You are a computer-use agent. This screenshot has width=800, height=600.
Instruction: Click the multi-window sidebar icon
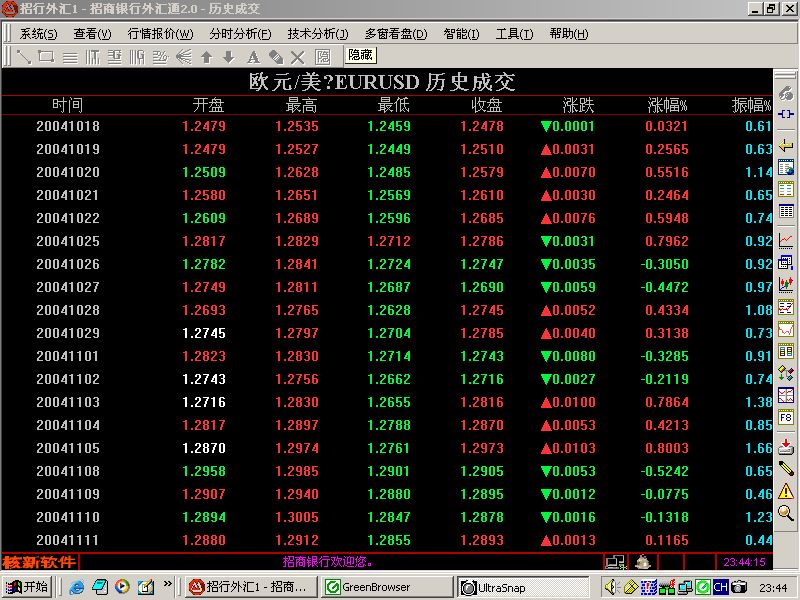tap(786, 263)
